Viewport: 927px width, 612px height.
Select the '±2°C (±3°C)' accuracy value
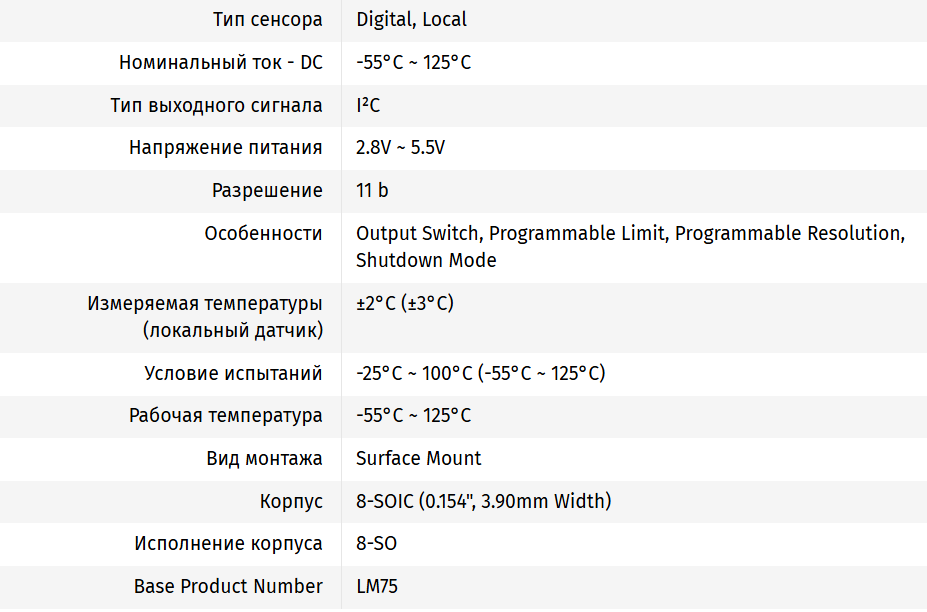coord(404,303)
